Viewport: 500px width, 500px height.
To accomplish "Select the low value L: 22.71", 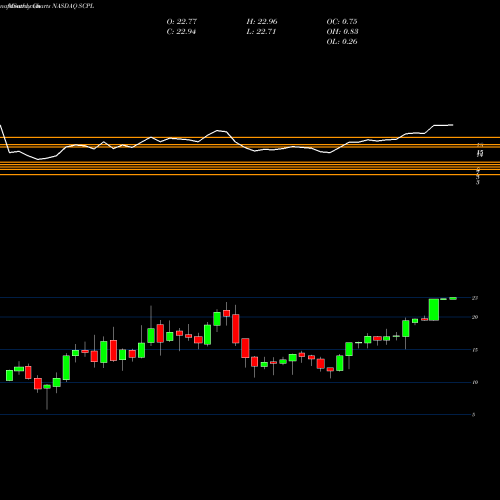I will 261,32.
